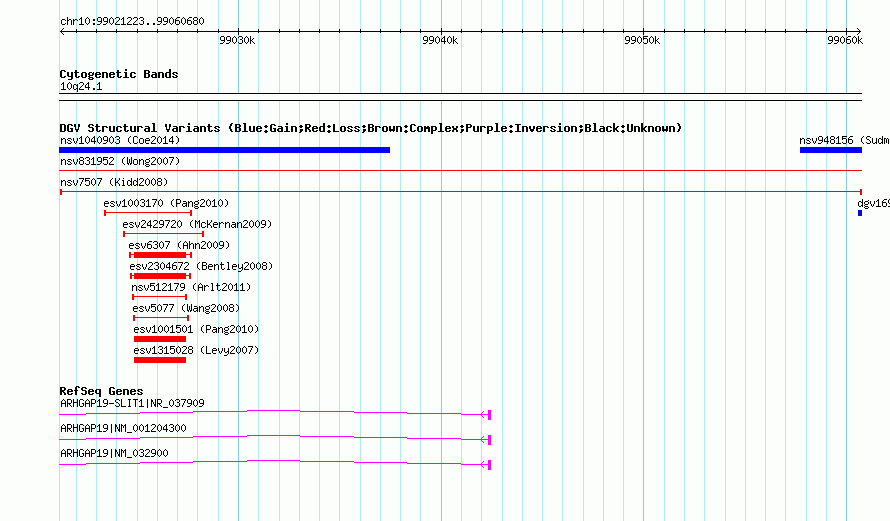Image resolution: width=890 pixels, height=521 pixels.
Task: Click the NM_001204300 transcript end arrow
Action: click(486, 440)
